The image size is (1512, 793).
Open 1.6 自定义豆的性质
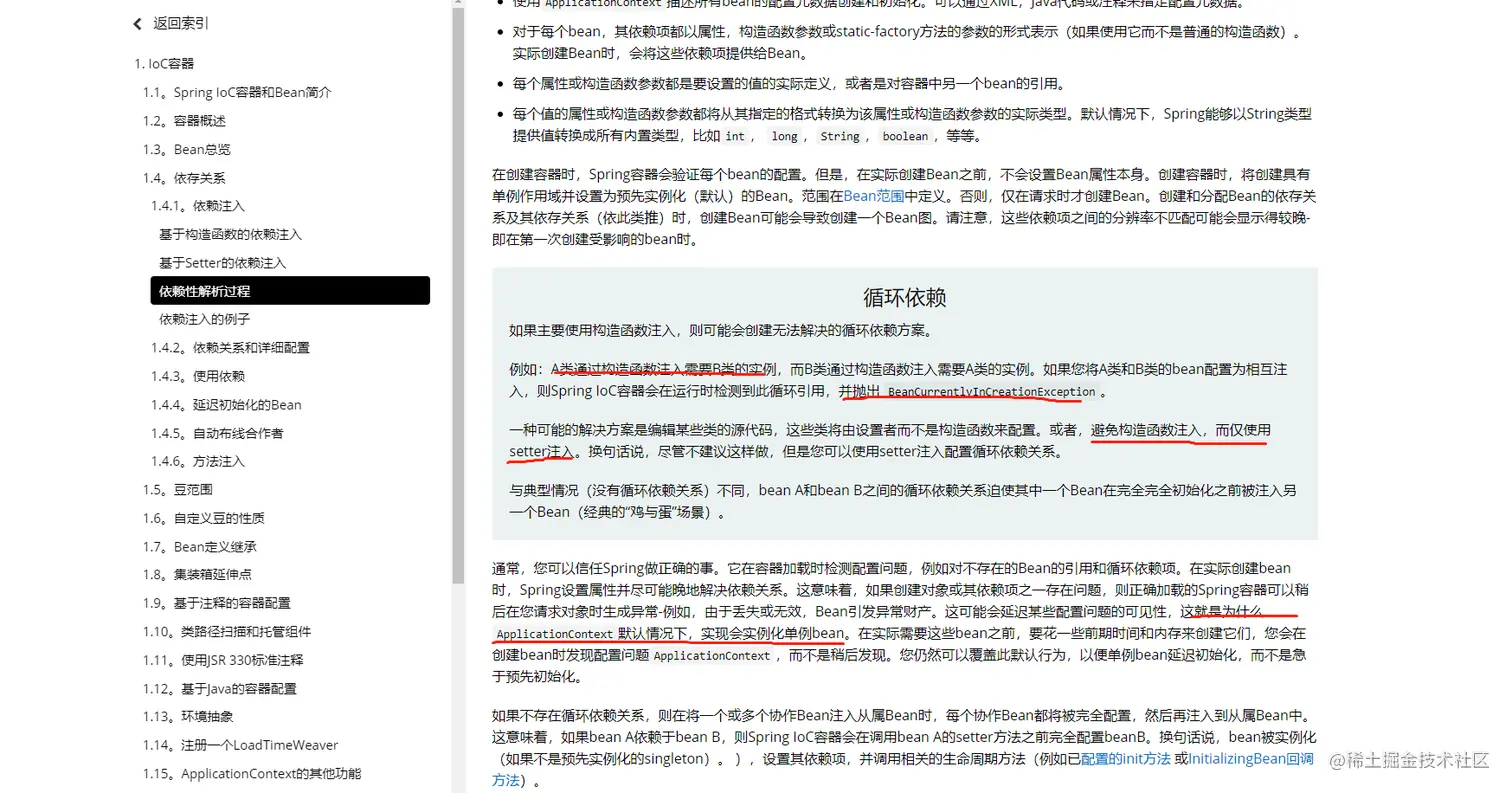tap(203, 519)
